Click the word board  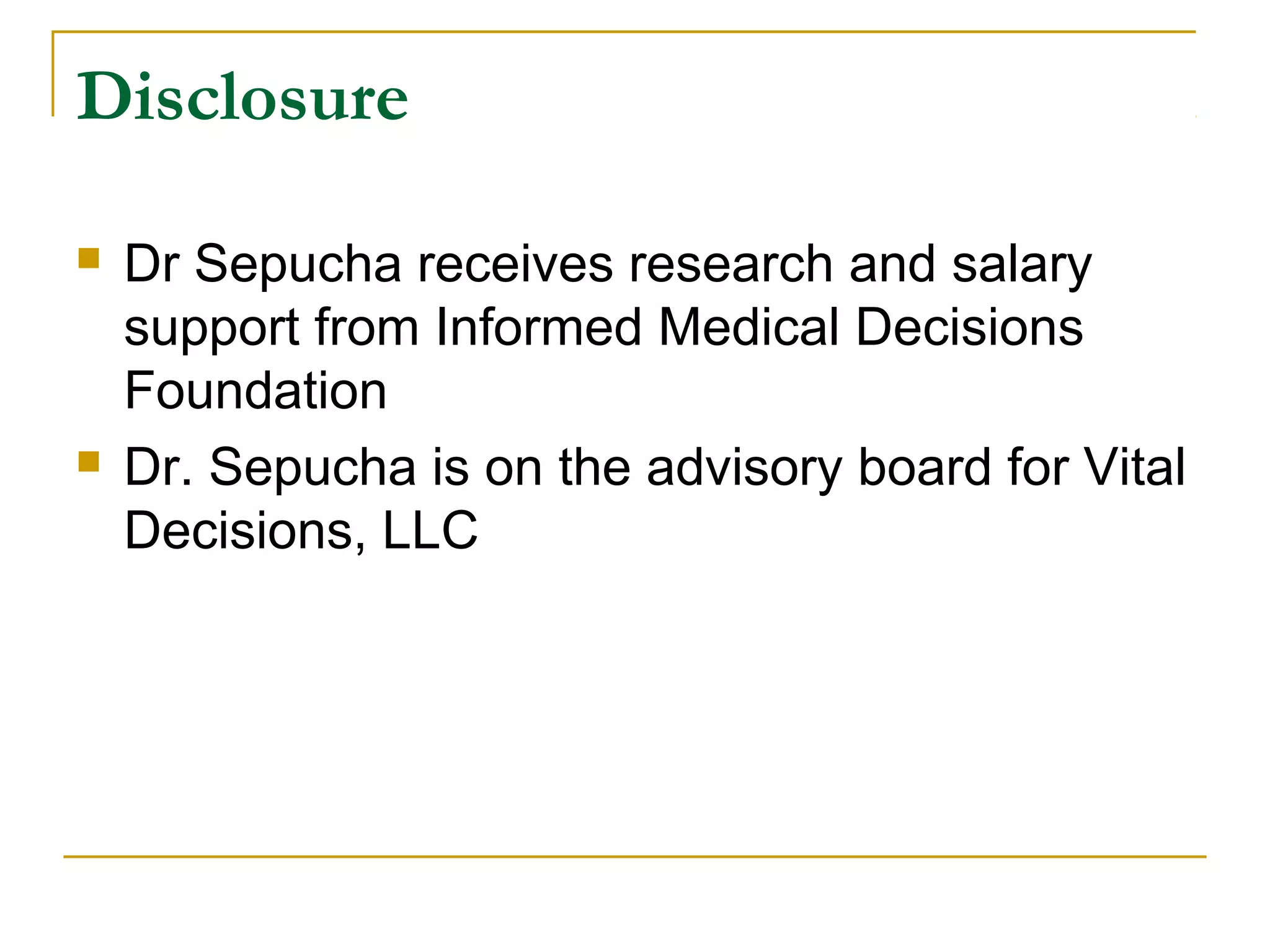click(925, 467)
